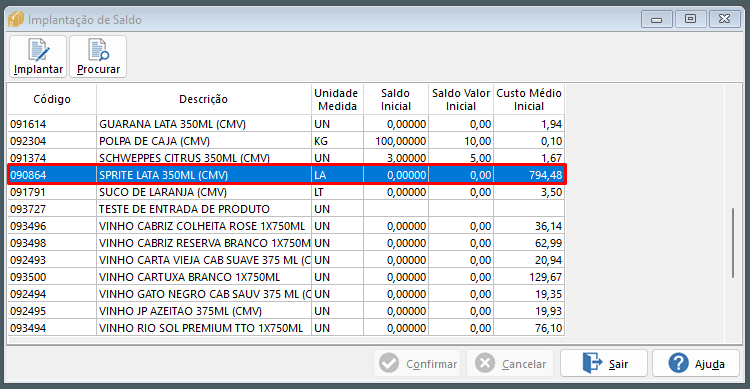This screenshot has width=750, height=389.
Task: Select VINHO JP AZEITAO 375ML (CMV)
Action: pos(286,311)
